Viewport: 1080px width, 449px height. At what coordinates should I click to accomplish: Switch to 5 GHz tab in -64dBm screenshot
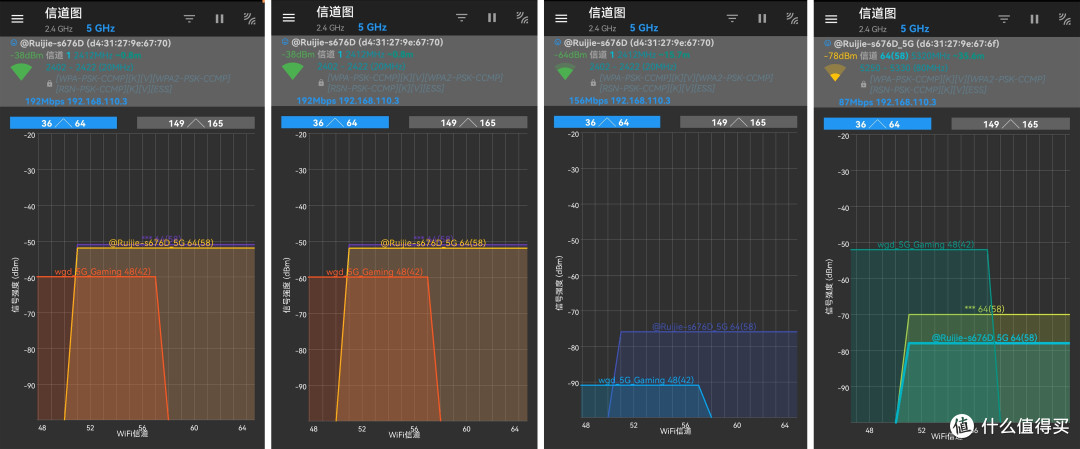pos(643,28)
